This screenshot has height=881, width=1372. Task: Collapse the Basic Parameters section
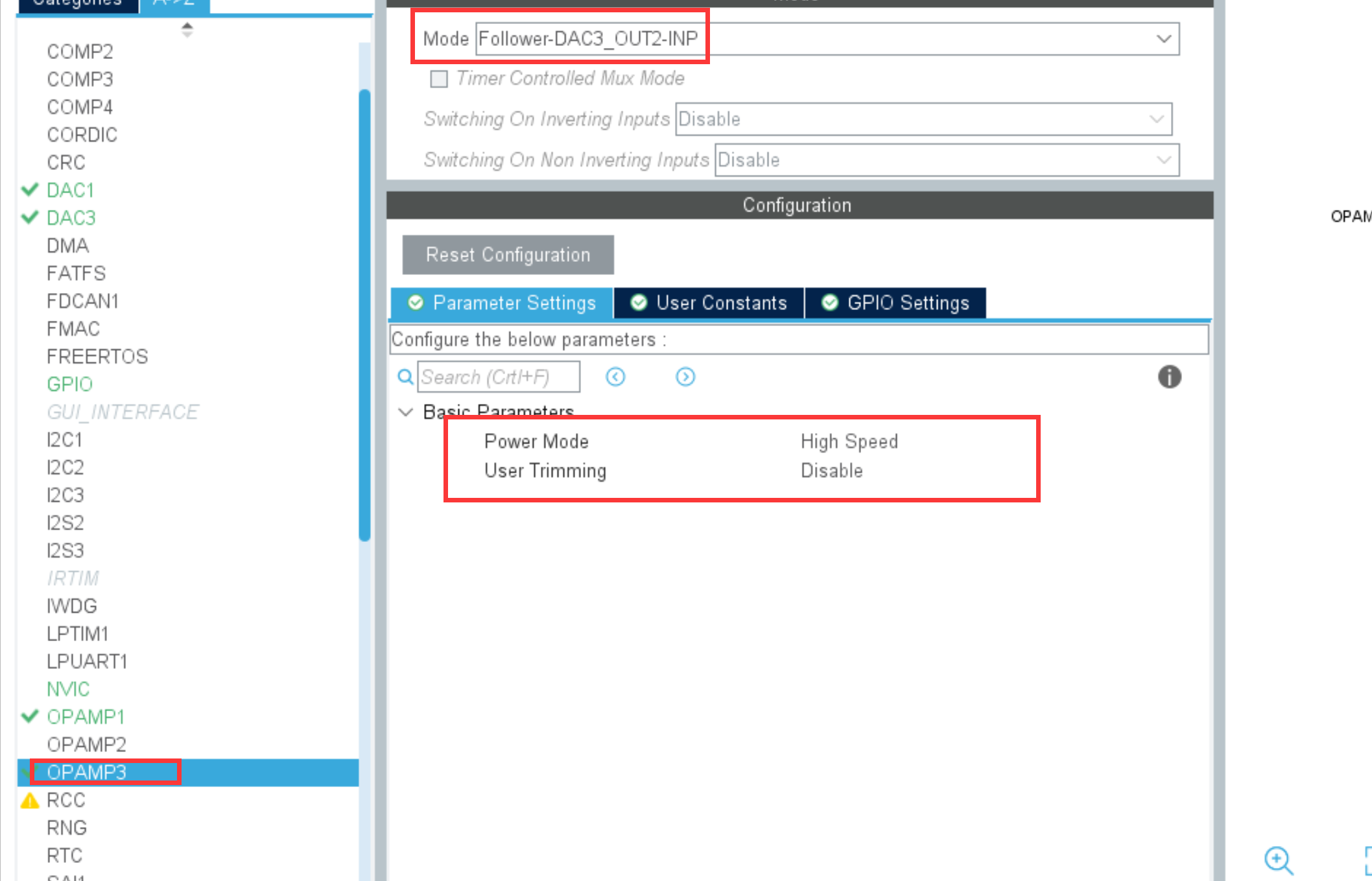click(x=406, y=412)
